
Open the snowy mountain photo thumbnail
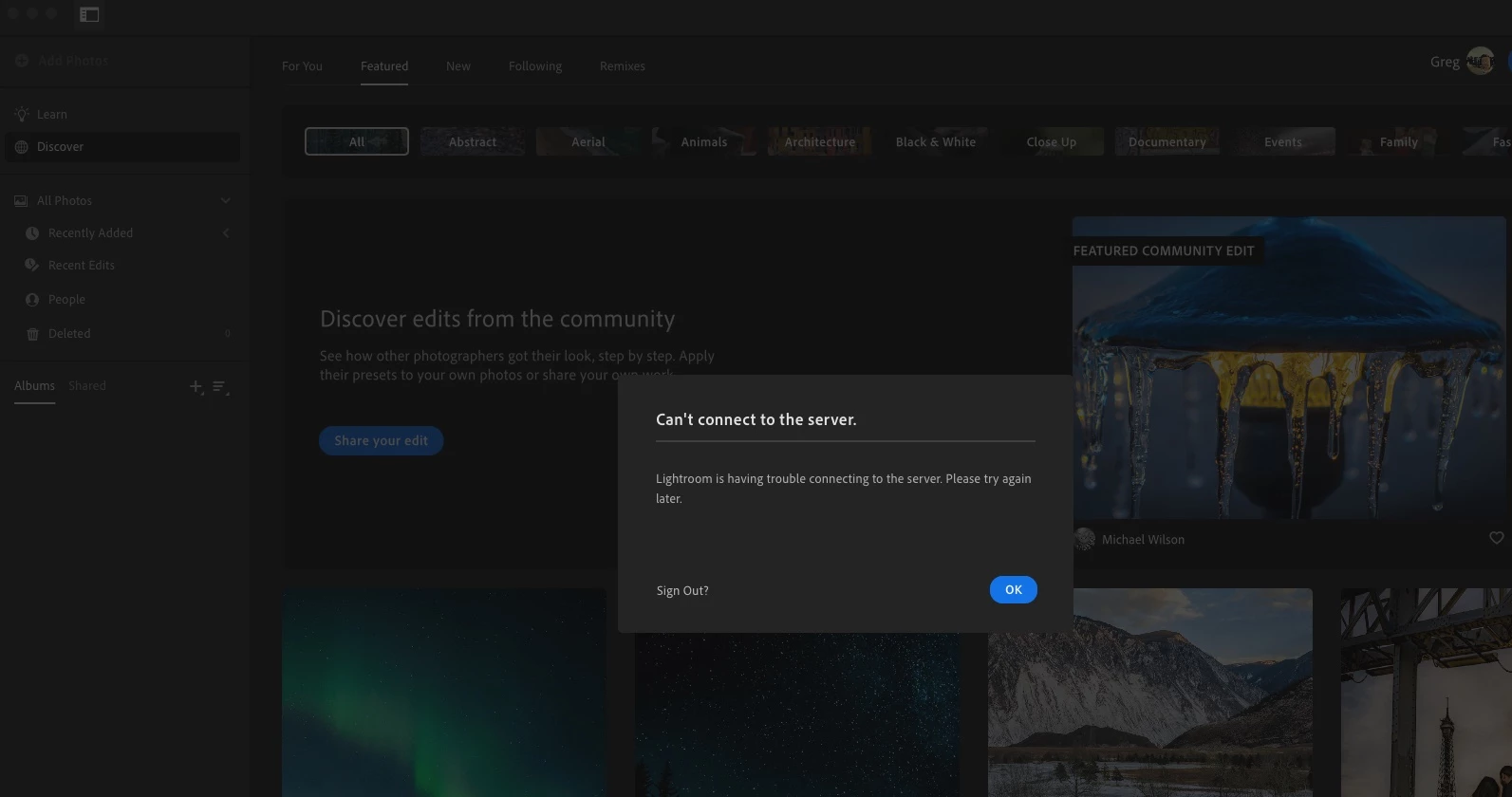(1150, 693)
